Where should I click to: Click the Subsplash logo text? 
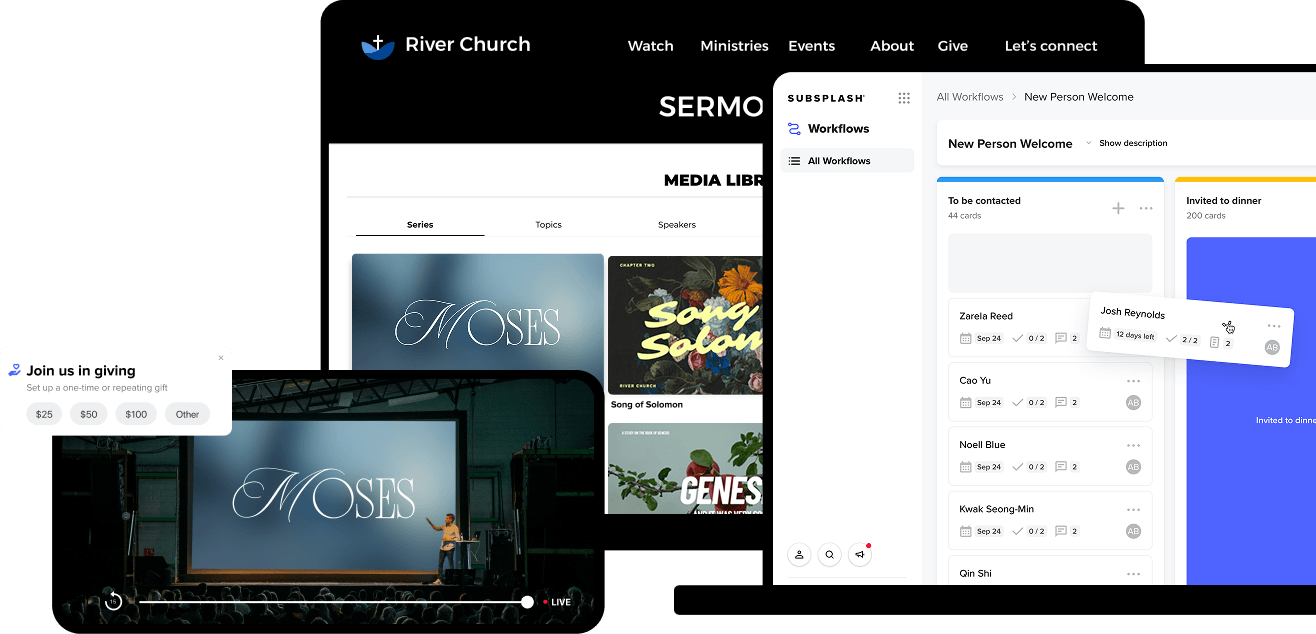(x=826, y=98)
